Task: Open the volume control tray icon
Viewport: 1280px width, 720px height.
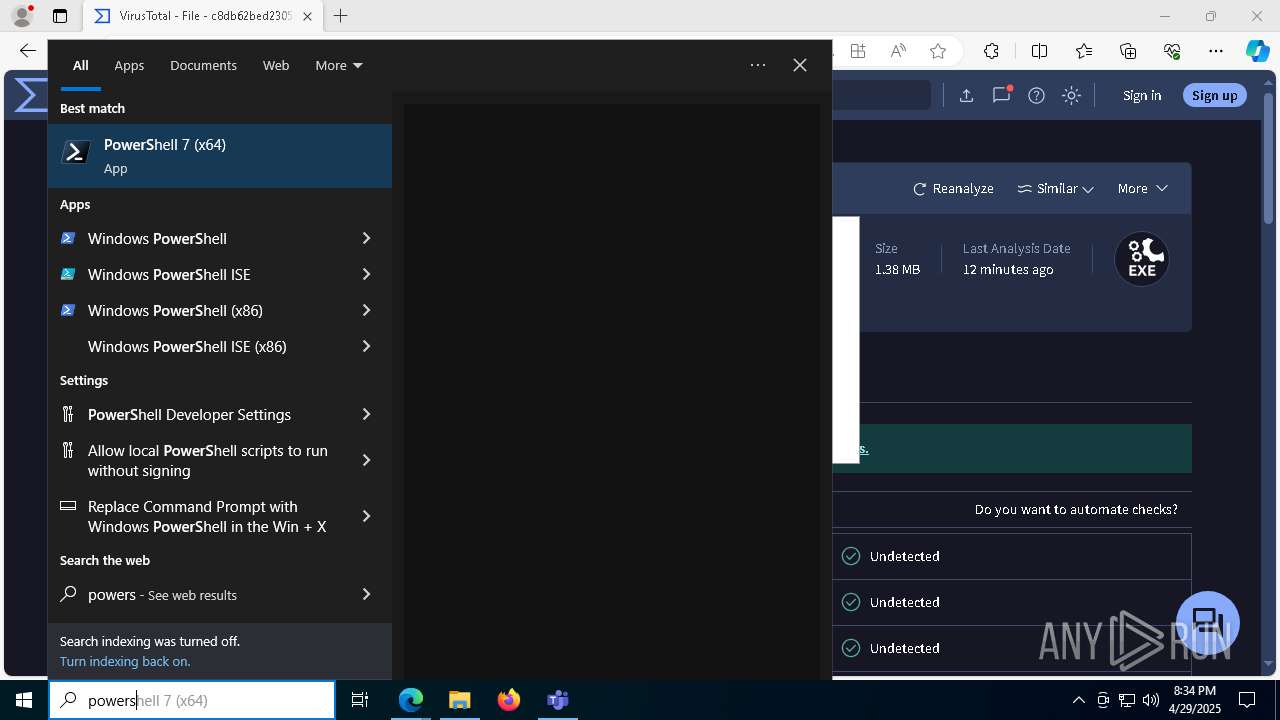Action: (x=1150, y=700)
